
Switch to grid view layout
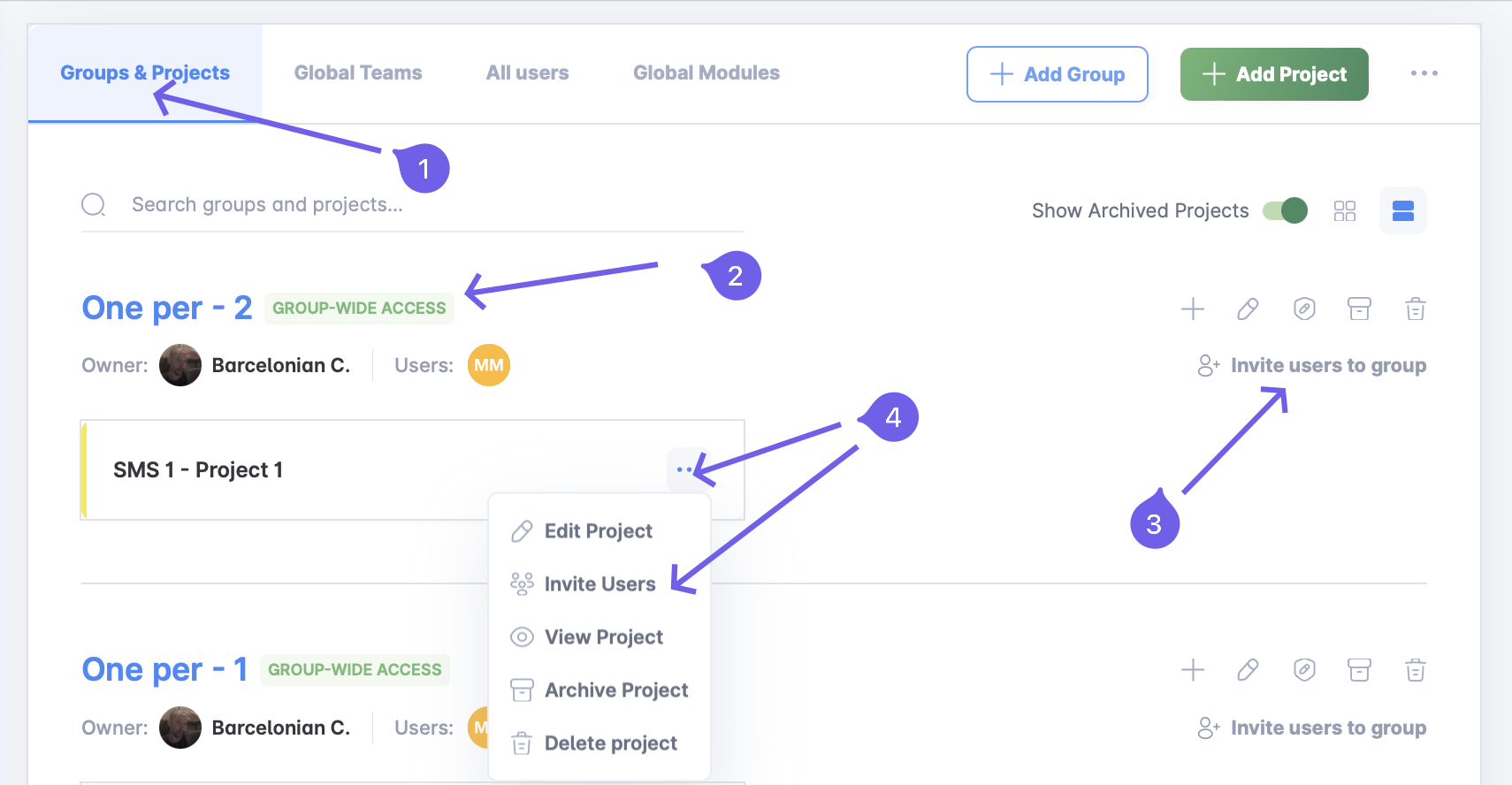pyautogui.click(x=1345, y=210)
